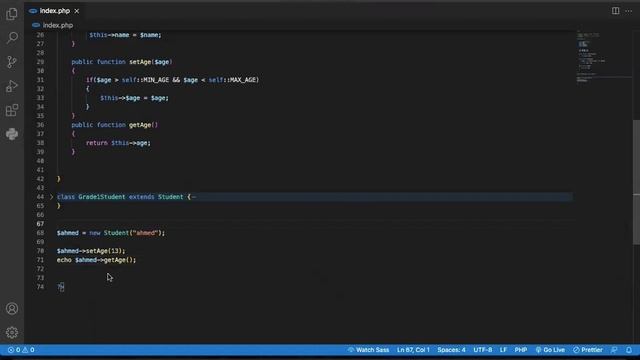Image resolution: width=640 pixels, height=360 pixels.
Task: Change indentation via Spaces: 4
Action: click(x=451, y=350)
